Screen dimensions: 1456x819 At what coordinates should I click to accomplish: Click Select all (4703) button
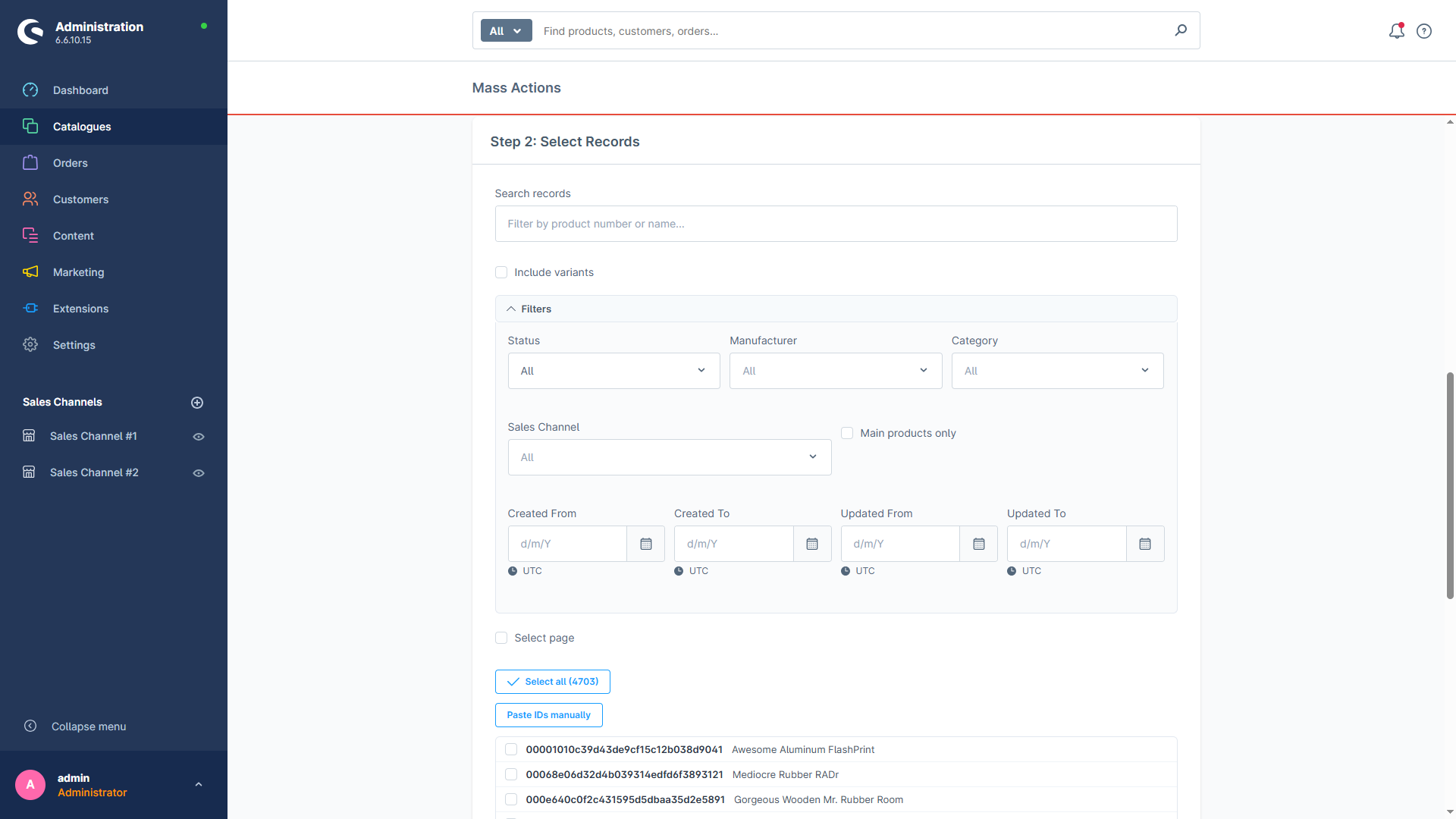click(x=552, y=682)
